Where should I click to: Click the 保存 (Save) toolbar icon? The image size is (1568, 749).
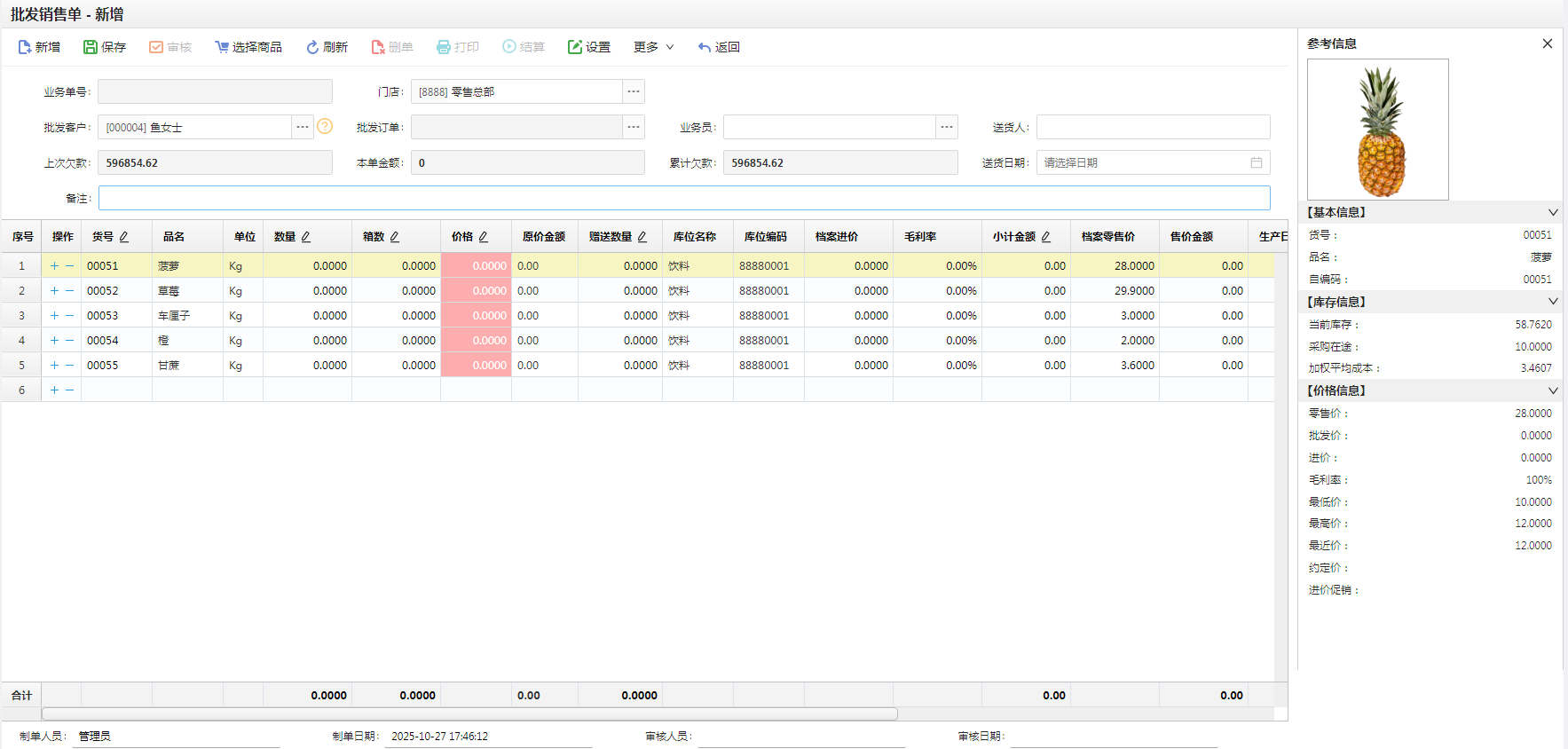tap(91, 47)
